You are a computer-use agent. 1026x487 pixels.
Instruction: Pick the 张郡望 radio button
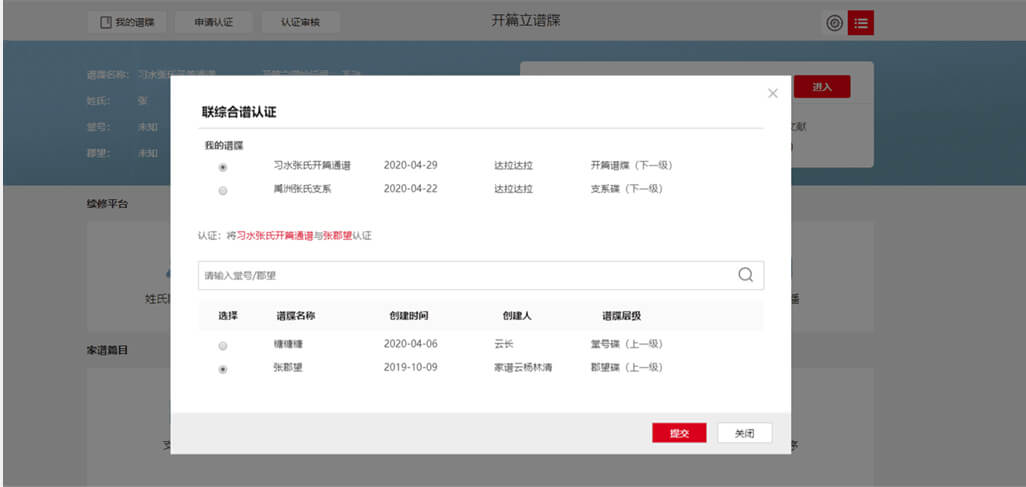222,369
